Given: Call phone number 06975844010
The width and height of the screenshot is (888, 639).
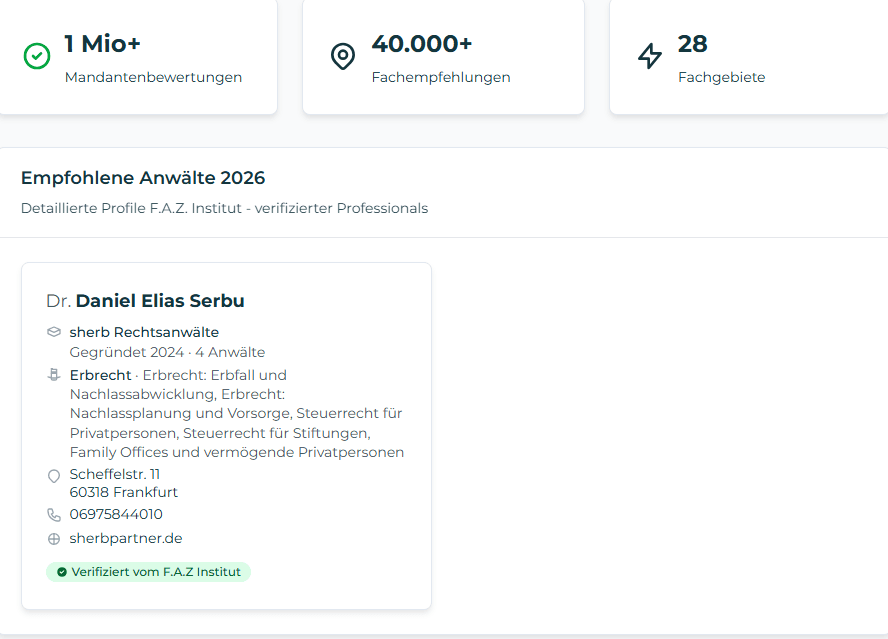Looking at the screenshot, I should 116,515.
